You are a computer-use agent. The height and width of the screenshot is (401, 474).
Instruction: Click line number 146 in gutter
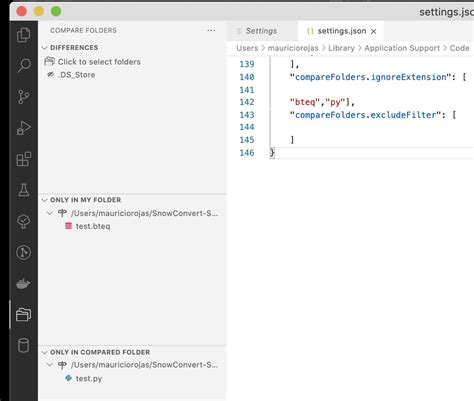click(247, 153)
